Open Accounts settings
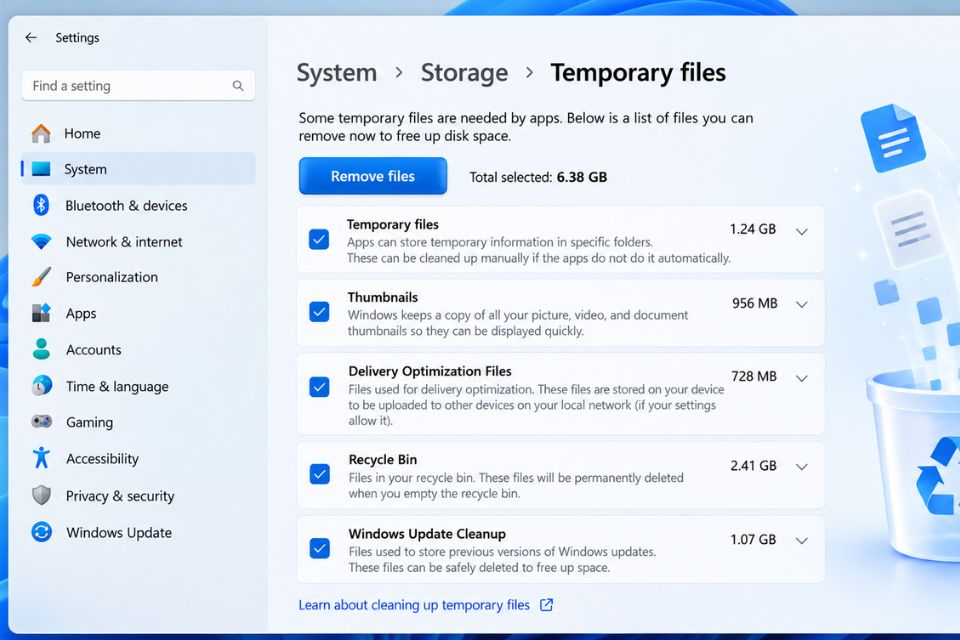 click(138, 349)
